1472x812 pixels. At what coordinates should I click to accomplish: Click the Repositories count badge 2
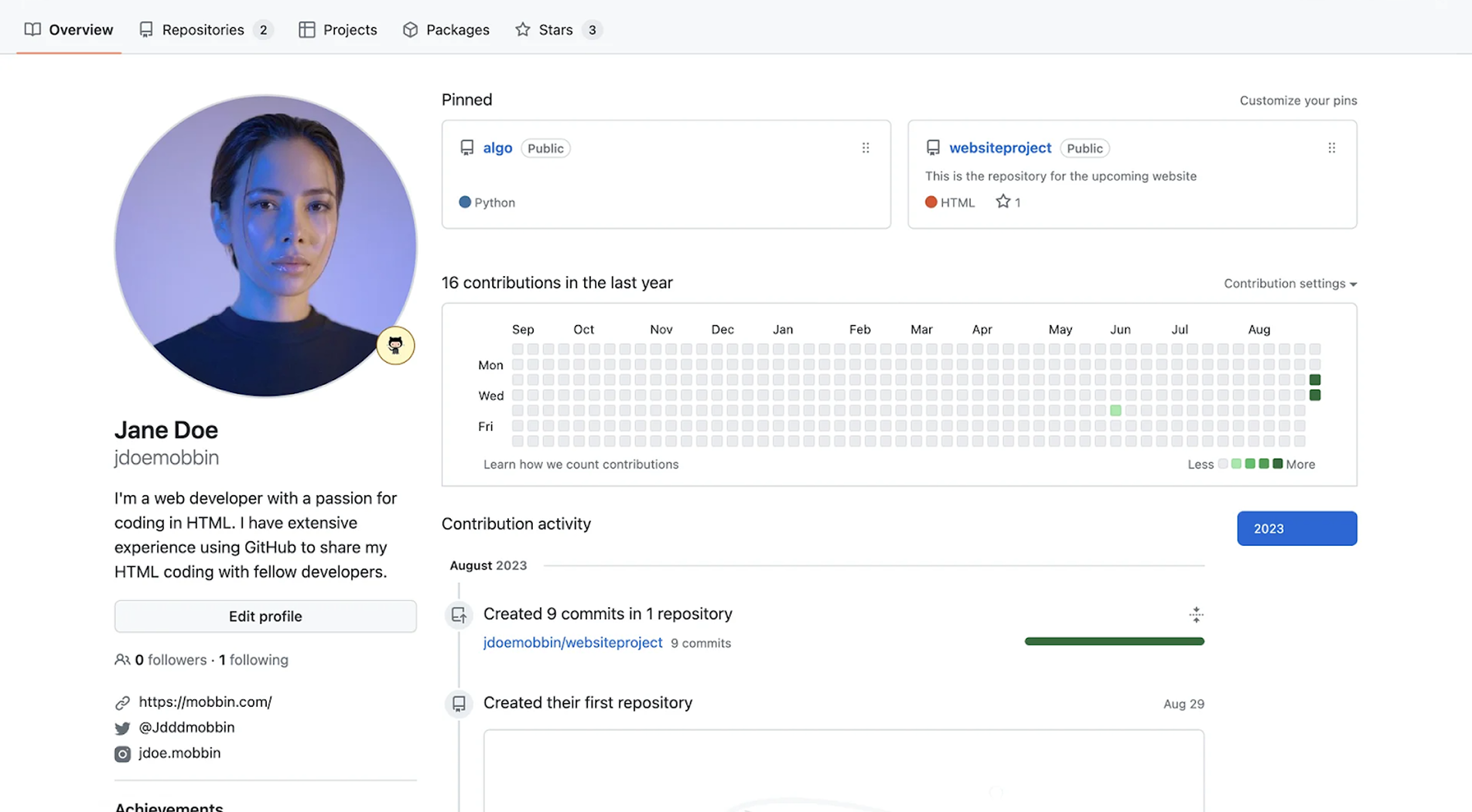point(263,29)
